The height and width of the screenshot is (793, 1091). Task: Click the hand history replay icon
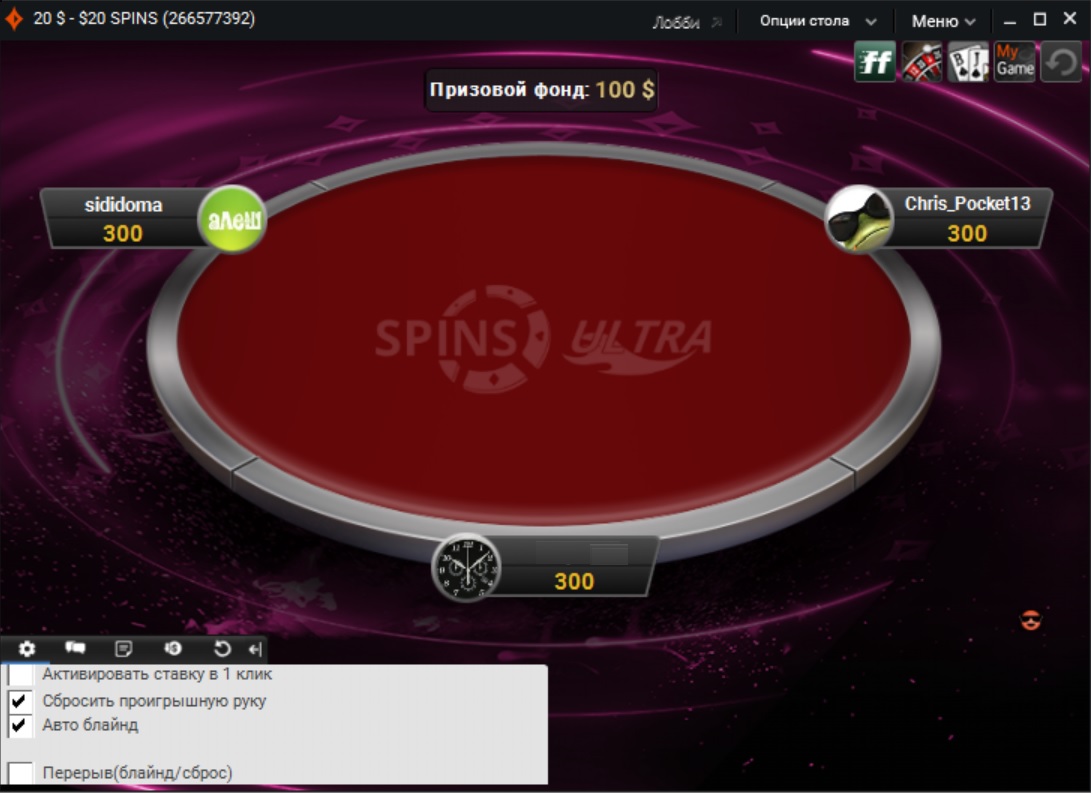coord(221,648)
